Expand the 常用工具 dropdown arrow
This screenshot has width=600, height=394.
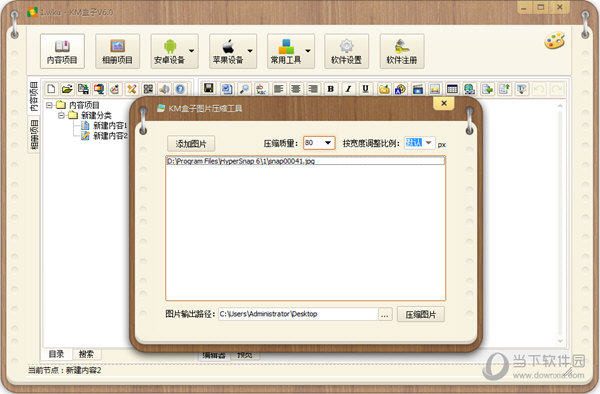click(308, 50)
